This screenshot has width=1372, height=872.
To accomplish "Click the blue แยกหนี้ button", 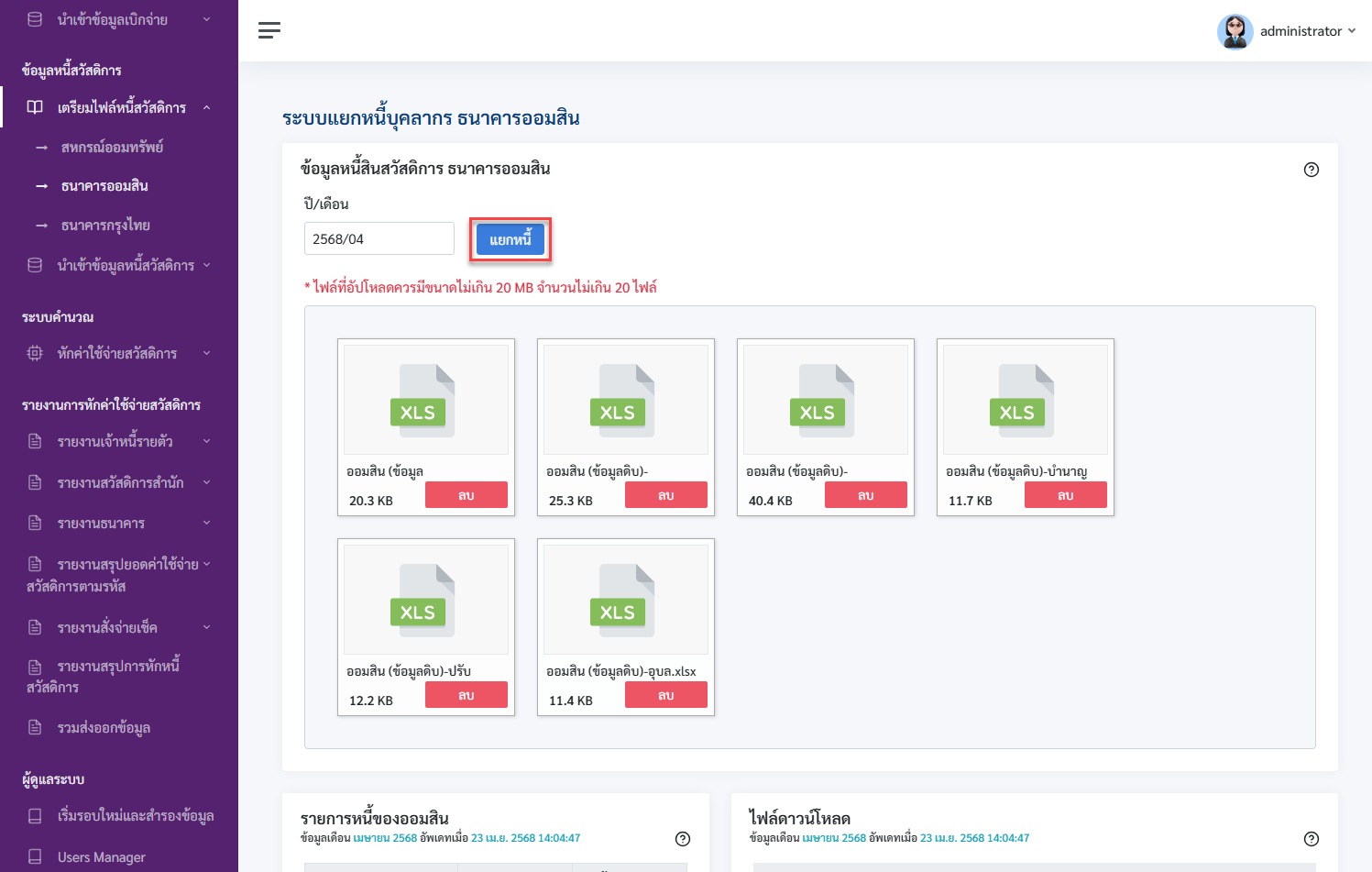I will click(510, 239).
